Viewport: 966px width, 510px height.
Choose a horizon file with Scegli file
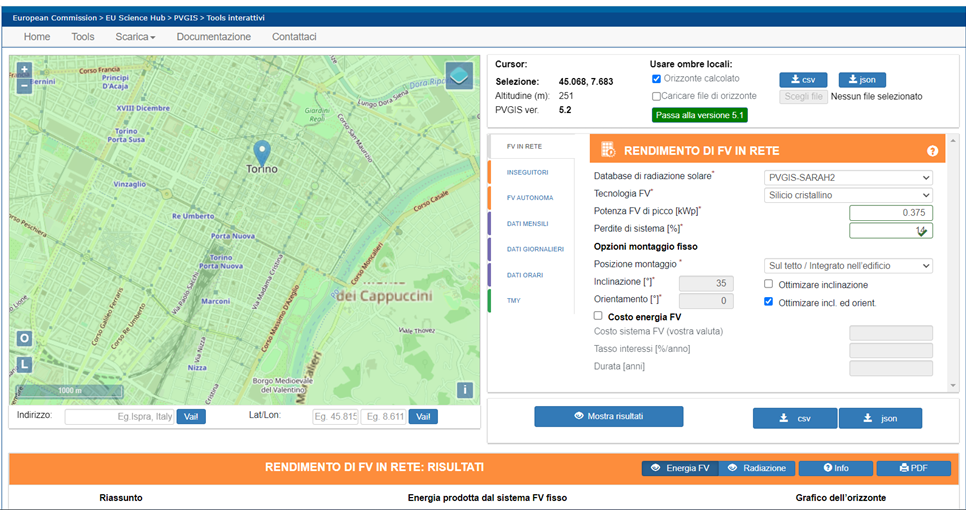(803, 97)
